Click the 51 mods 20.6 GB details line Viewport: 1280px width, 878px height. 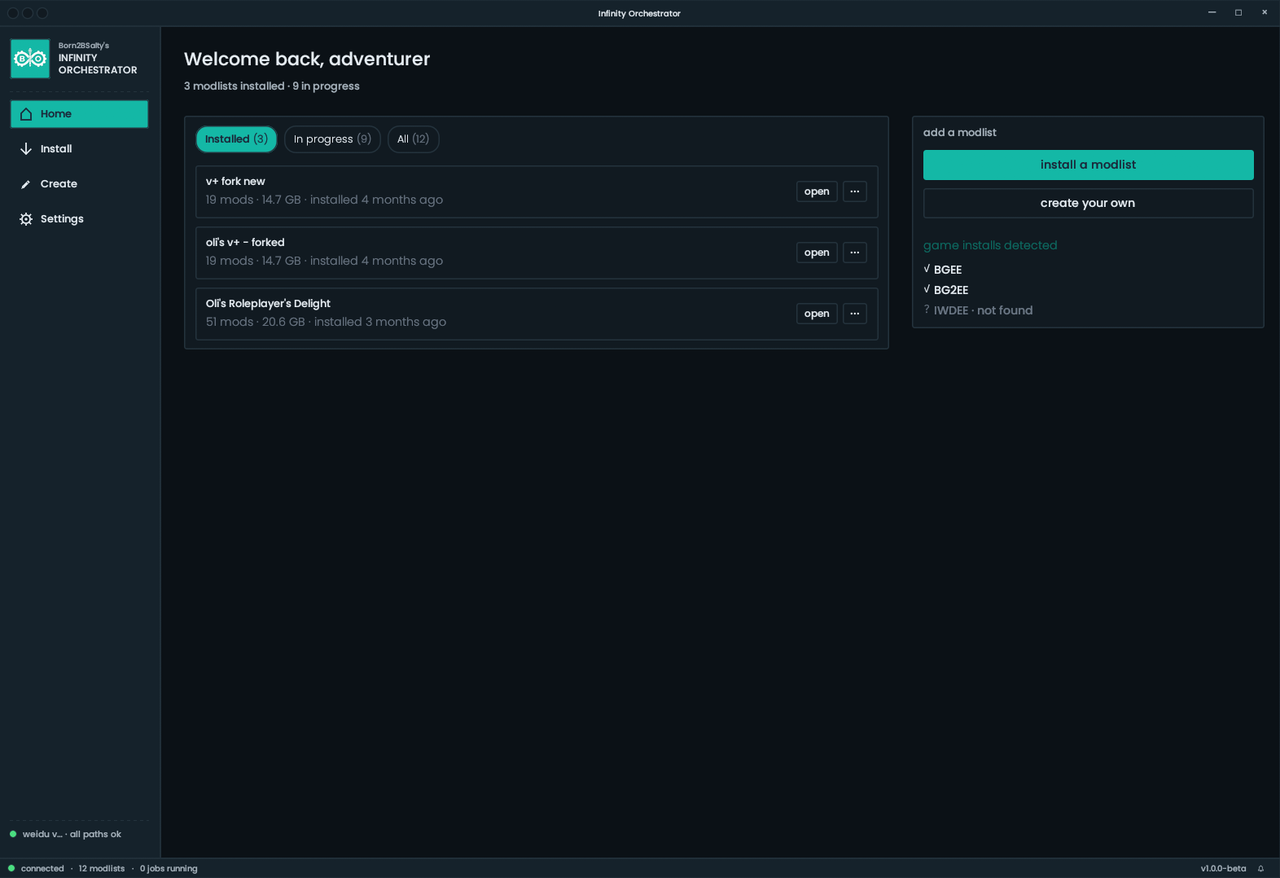pyautogui.click(x=326, y=322)
